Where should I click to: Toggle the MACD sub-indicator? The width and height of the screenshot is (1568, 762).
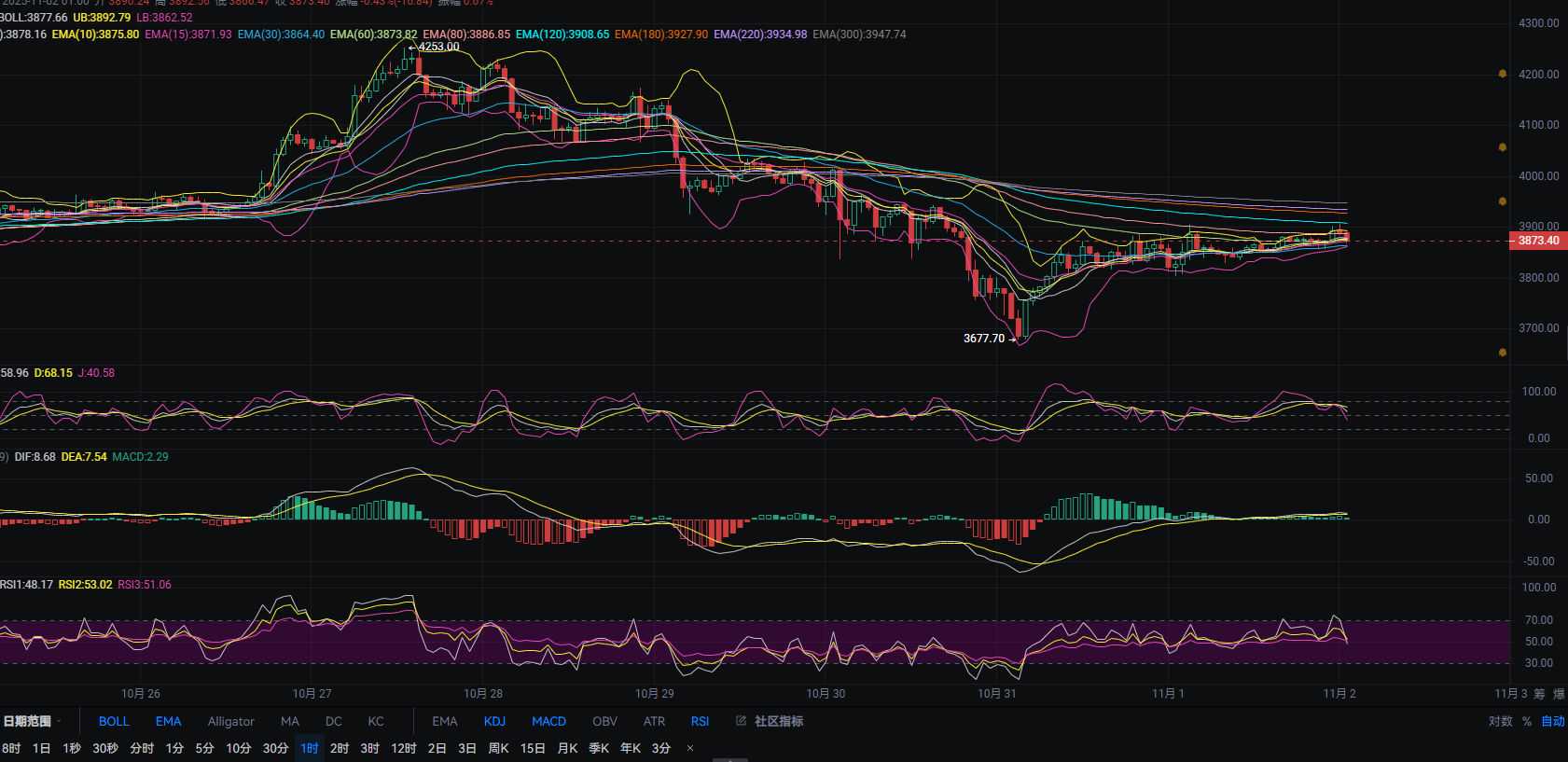pyautogui.click(x=548, y=721)
